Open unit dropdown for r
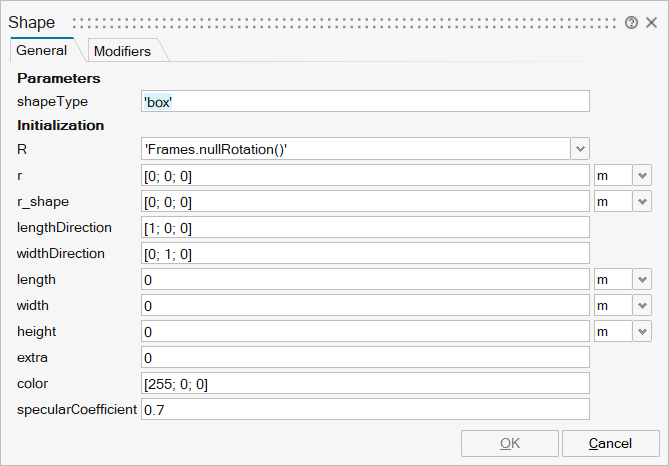Viewport: 669px width, 466px height. [x=643, y=175]
